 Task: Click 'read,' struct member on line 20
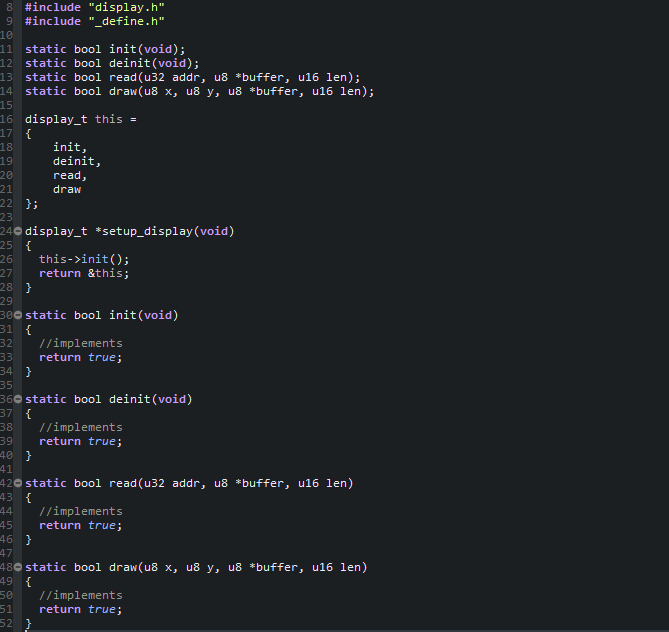(70, 175)
